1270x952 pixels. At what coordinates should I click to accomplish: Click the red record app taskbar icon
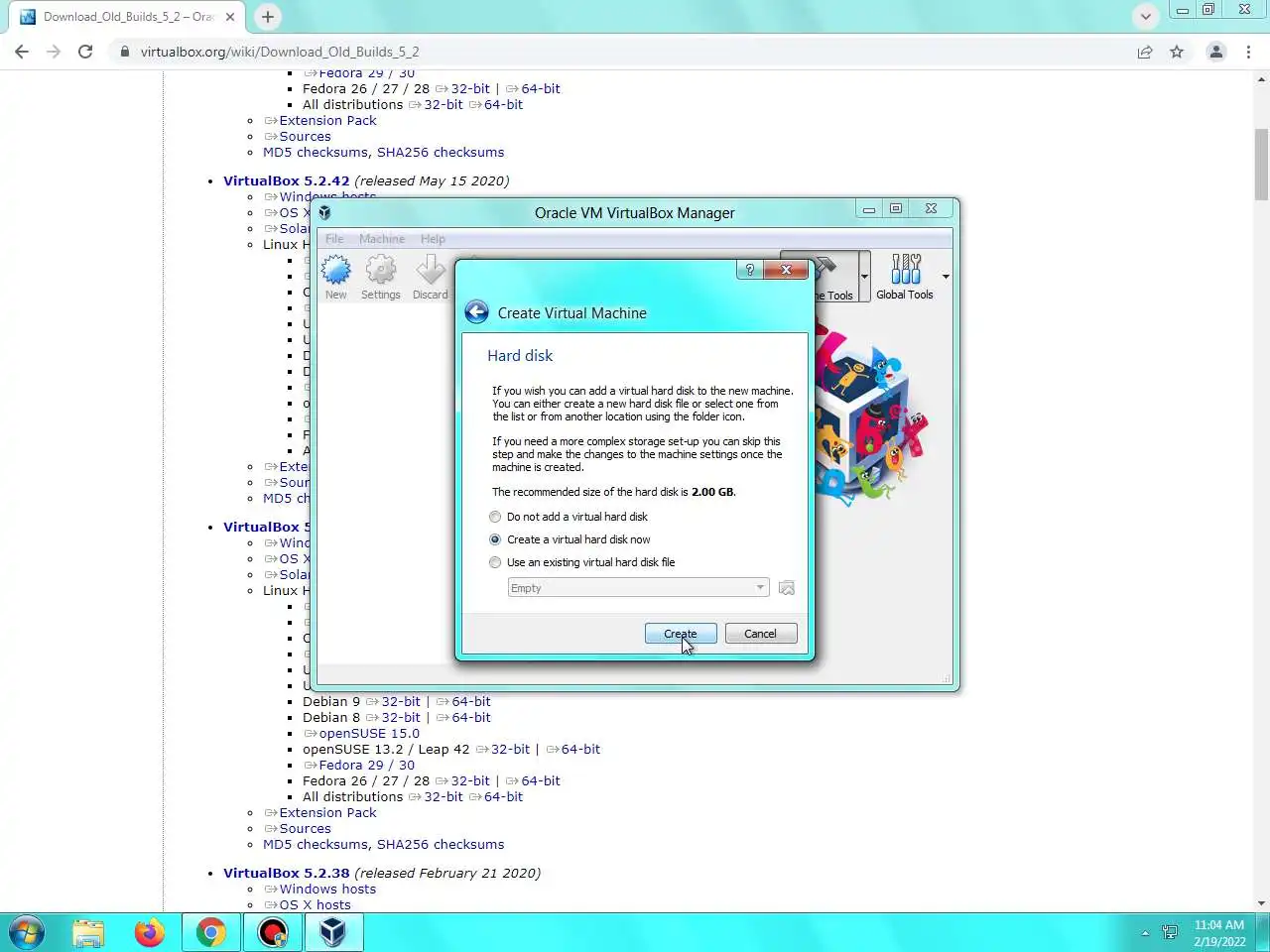pos(272,932)
